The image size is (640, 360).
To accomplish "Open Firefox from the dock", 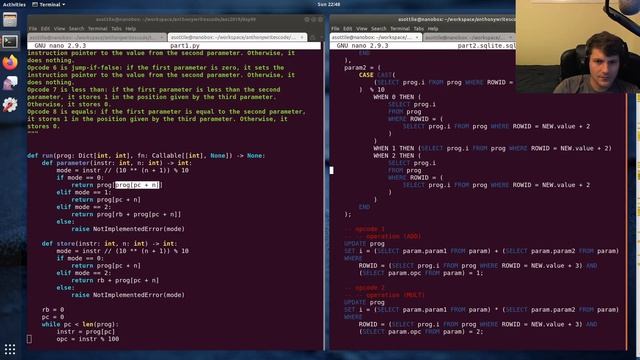I will point(10,62).
